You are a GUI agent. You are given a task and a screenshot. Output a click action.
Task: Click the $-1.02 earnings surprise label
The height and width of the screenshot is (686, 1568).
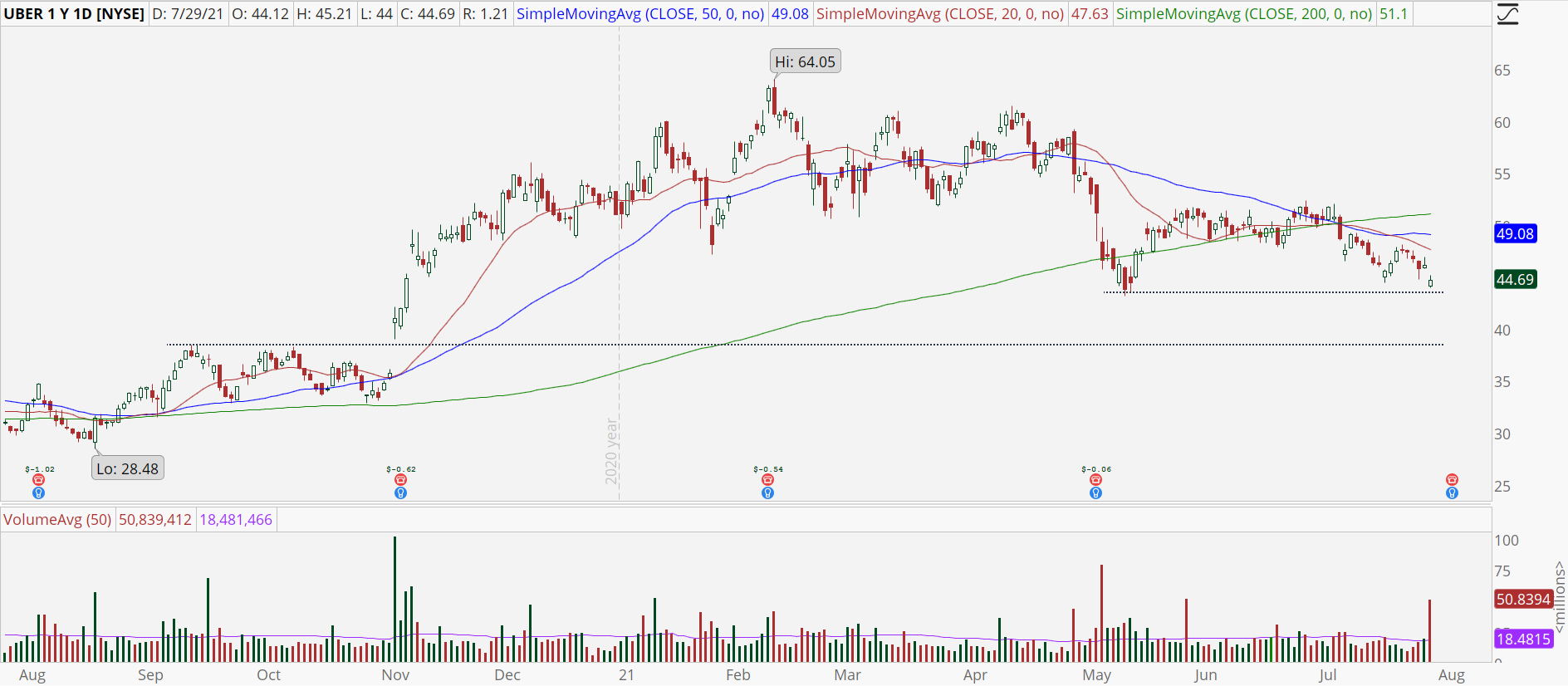(40, 469)
